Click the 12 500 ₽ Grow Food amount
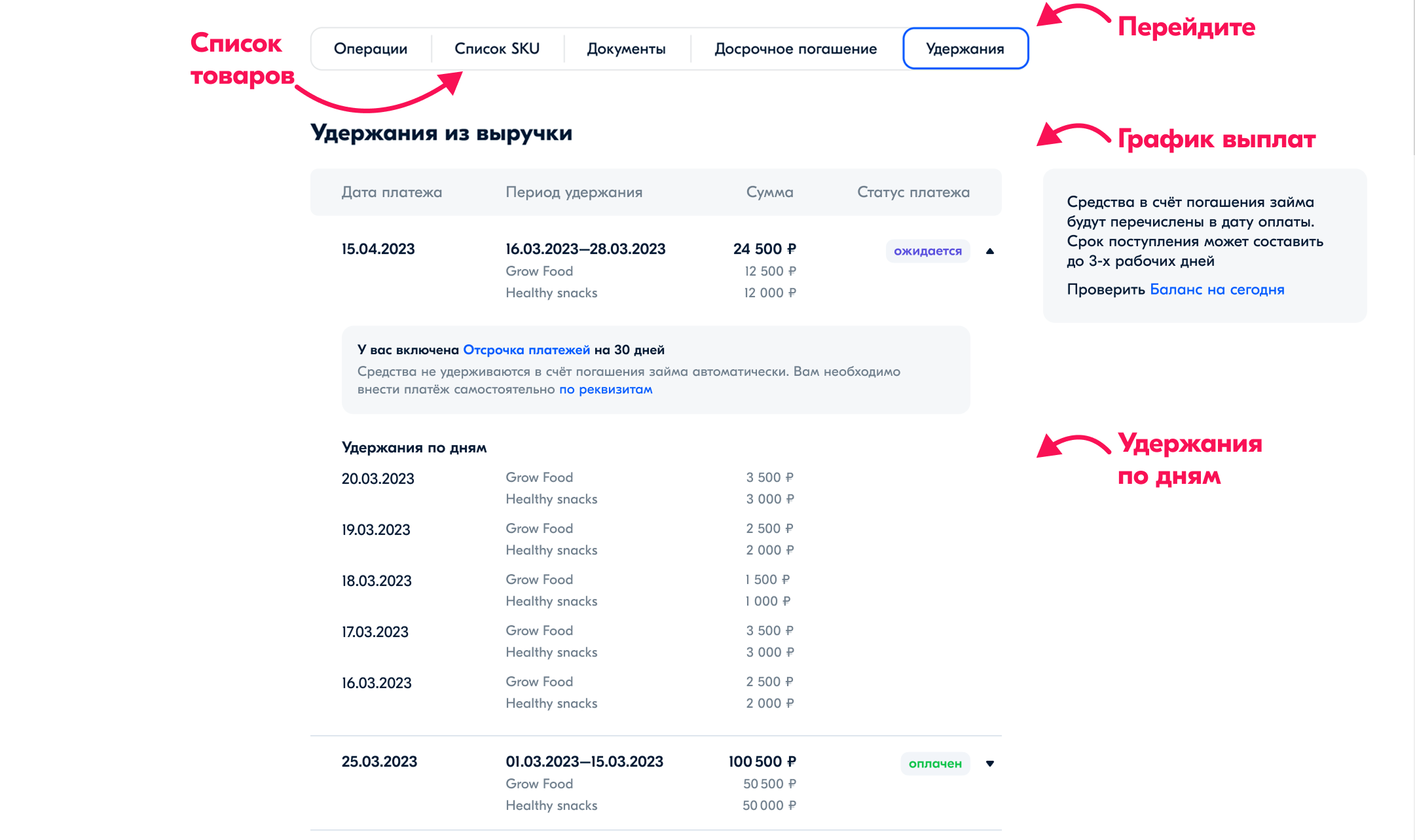Image resolution: width=1415 pixels, height=840 pixels. pyautogui.click(x=770, y=271)
